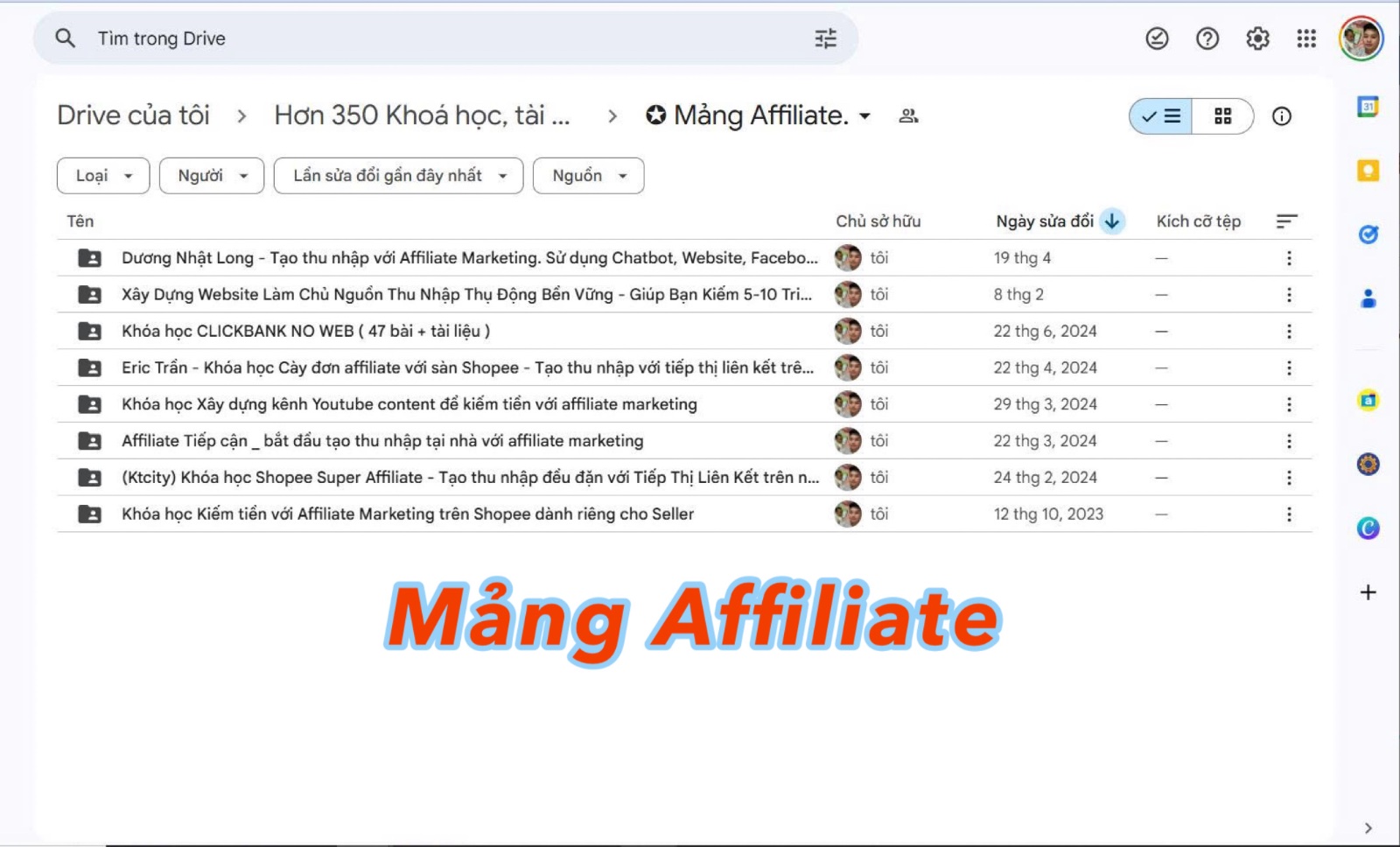Expand Mảng Affiliate folder dropdown menu
This screenshot has width=1400, height=847.
click(x=864, y=116)
